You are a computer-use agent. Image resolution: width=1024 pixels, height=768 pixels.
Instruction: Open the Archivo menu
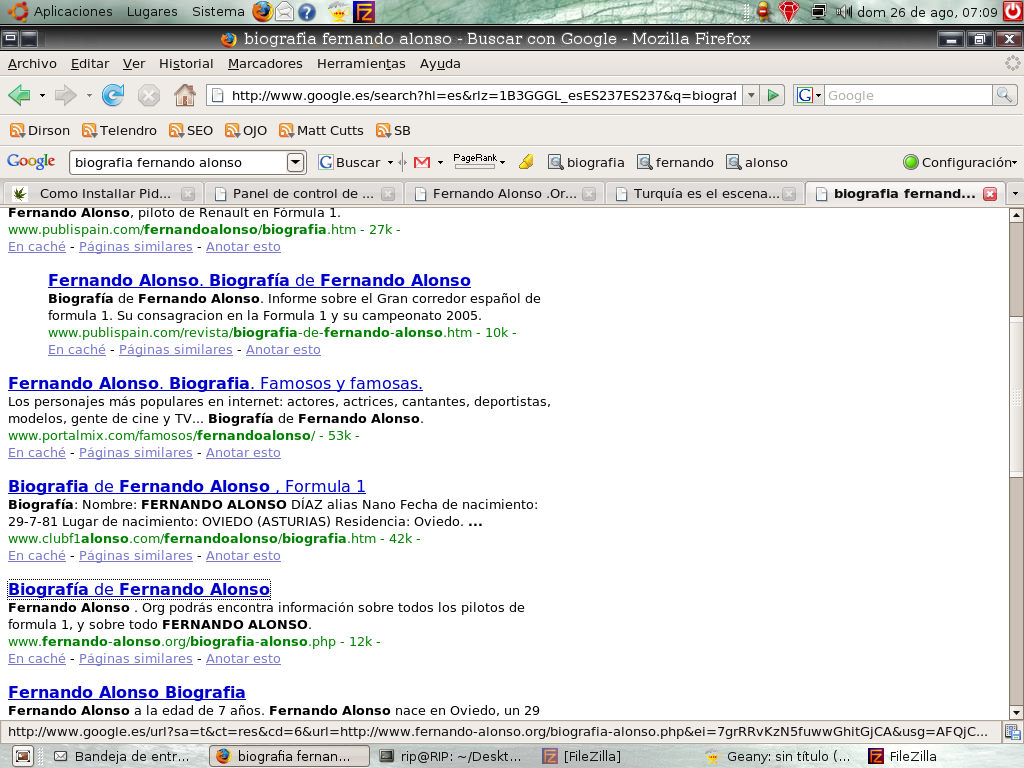point(32,63)
